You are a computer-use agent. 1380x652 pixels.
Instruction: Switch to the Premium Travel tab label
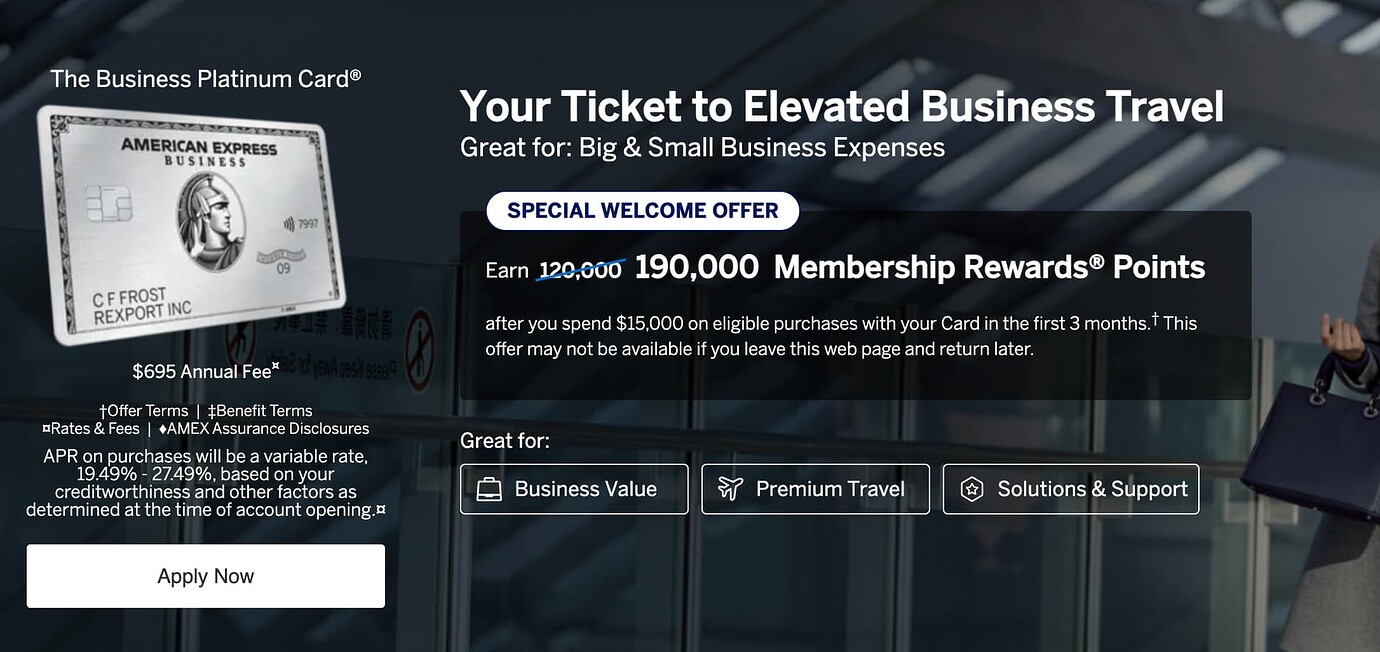pyautogui.click(x=830, y=489)
